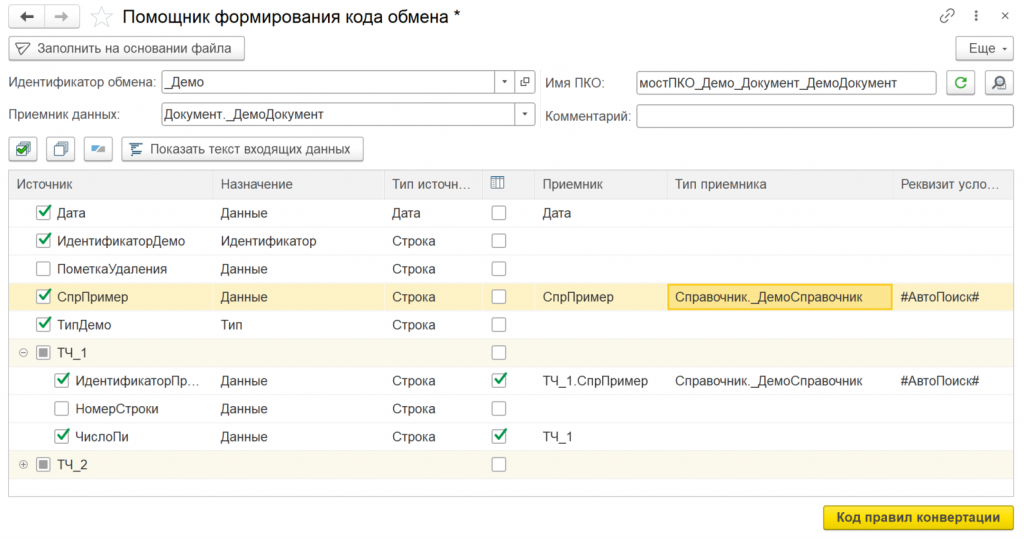Click the Заполнить на основании файла button
This screenshot has height=539, width=1024.
coord(126,48)
